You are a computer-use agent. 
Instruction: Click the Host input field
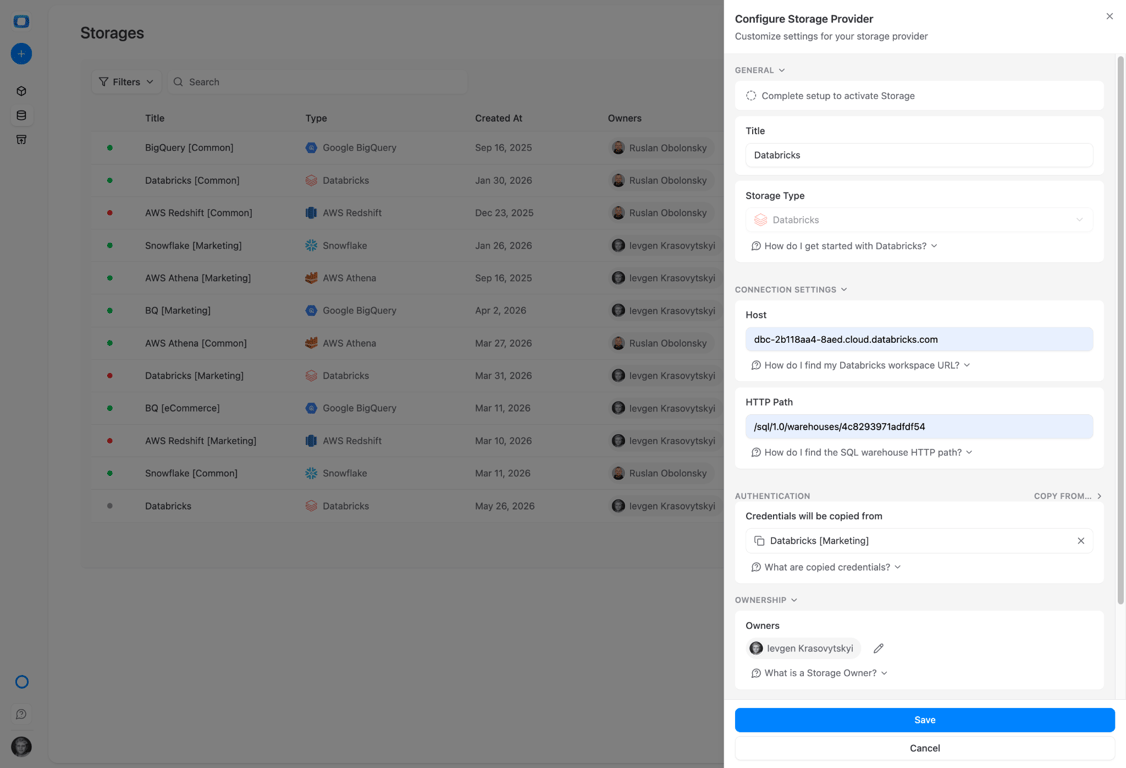tap(919, 339)
